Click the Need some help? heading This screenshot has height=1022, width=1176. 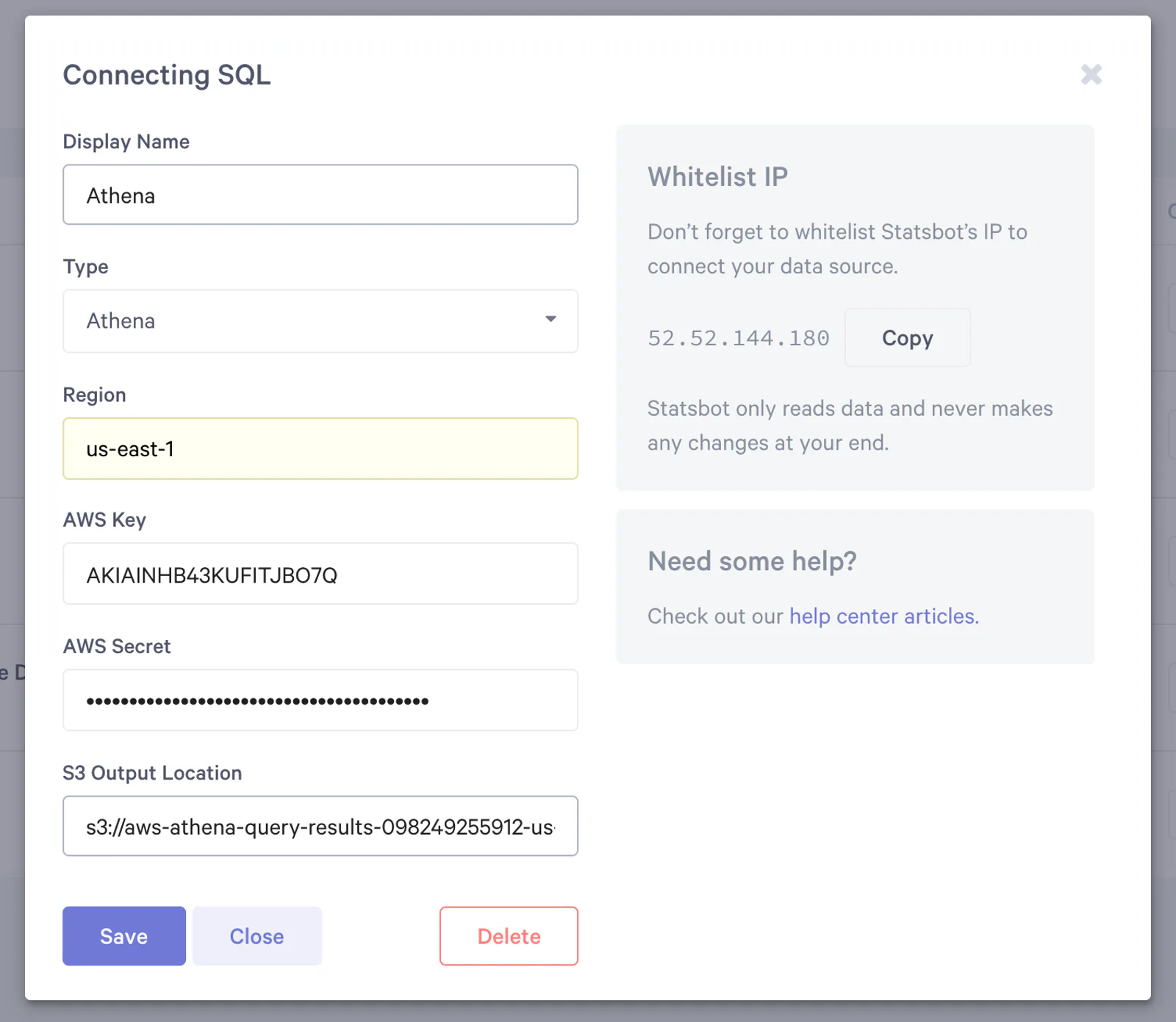(753, 561)
